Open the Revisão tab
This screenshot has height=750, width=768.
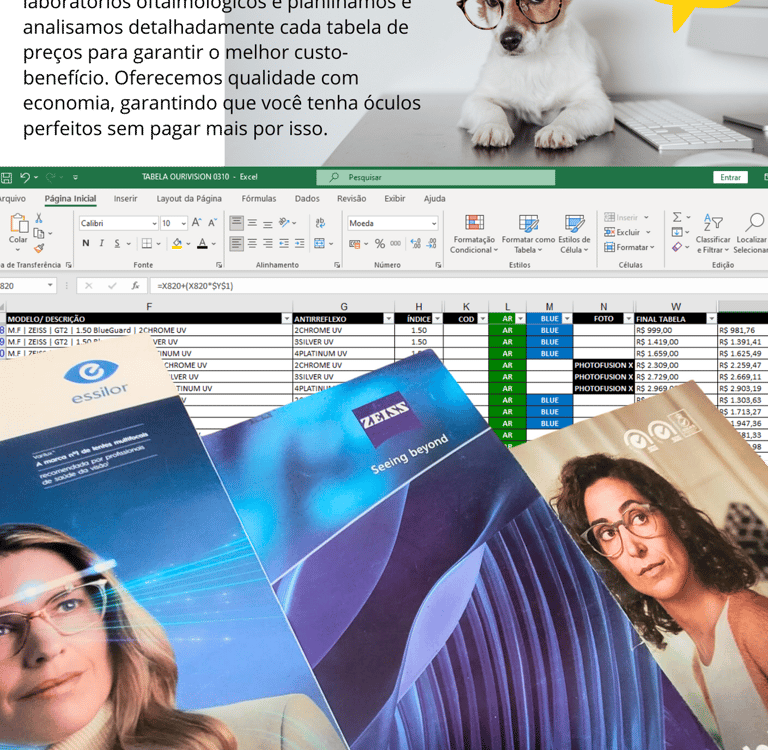[x=352, y=198]
